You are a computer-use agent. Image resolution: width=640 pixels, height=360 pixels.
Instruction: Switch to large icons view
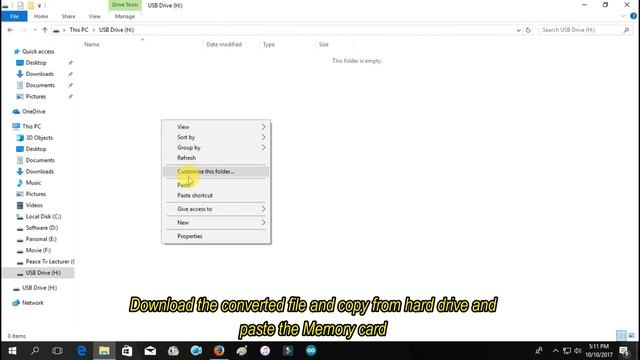click(x=631, y=336)
